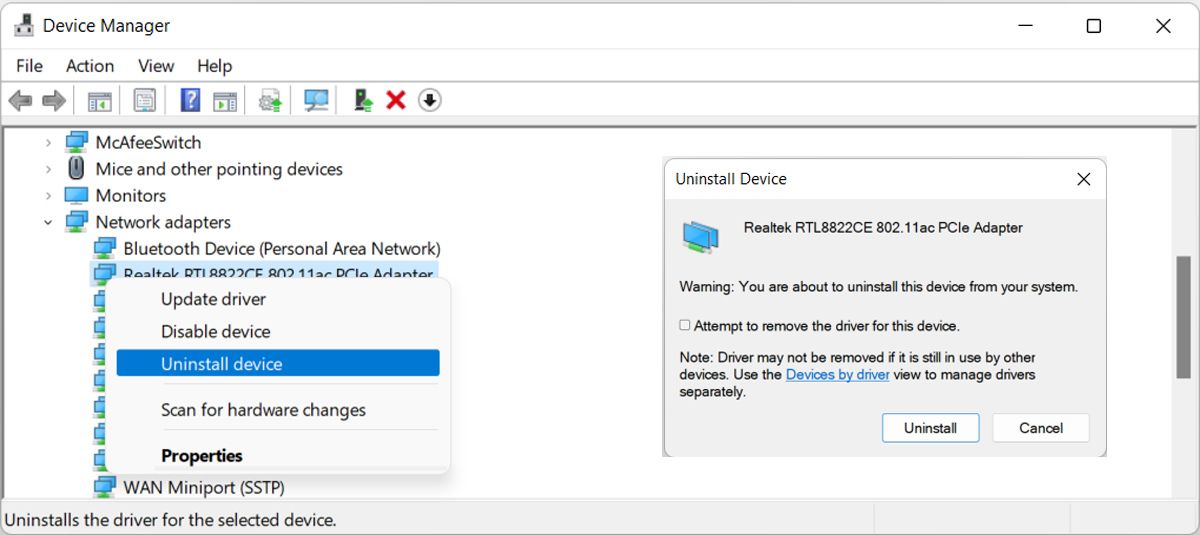Viewport: 1200px width, 535px height.
Task: Open the Devices by driver link
Action: (838, 375)
